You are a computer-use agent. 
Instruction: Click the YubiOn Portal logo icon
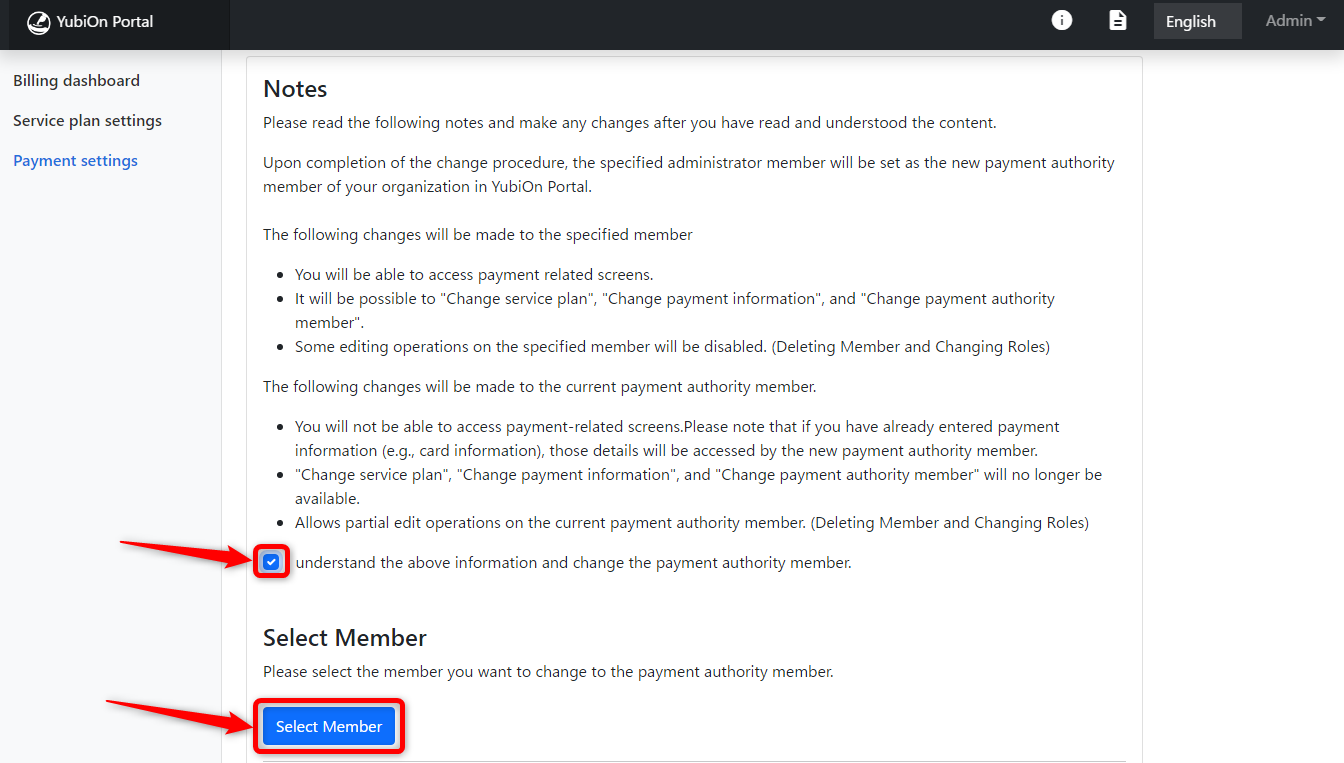38,22
